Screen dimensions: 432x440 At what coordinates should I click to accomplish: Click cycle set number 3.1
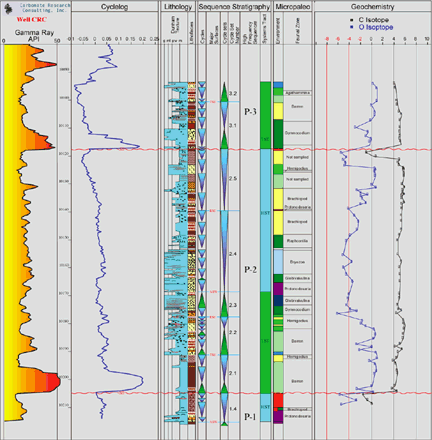(x=233, y=125)
